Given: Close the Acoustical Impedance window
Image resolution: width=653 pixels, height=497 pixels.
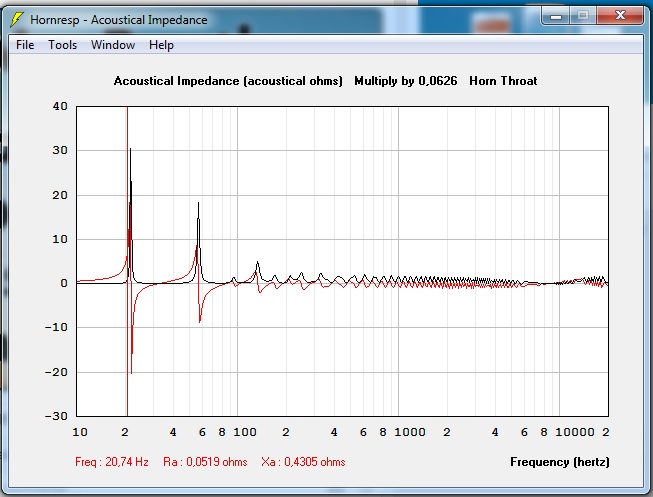Looking at the screenshot, I should pyautogui.click(x=621, y=16).
